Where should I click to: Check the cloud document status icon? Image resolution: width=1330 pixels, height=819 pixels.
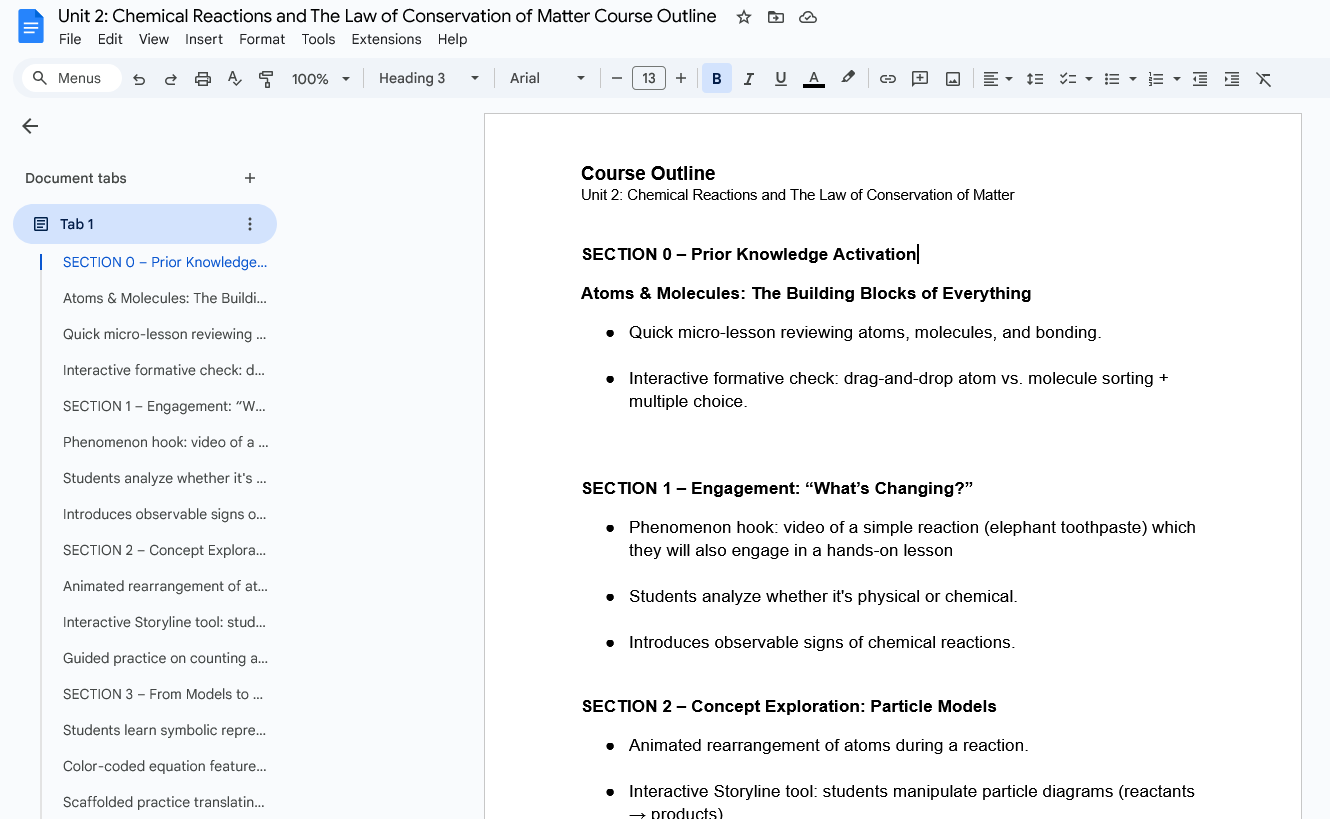808,17
